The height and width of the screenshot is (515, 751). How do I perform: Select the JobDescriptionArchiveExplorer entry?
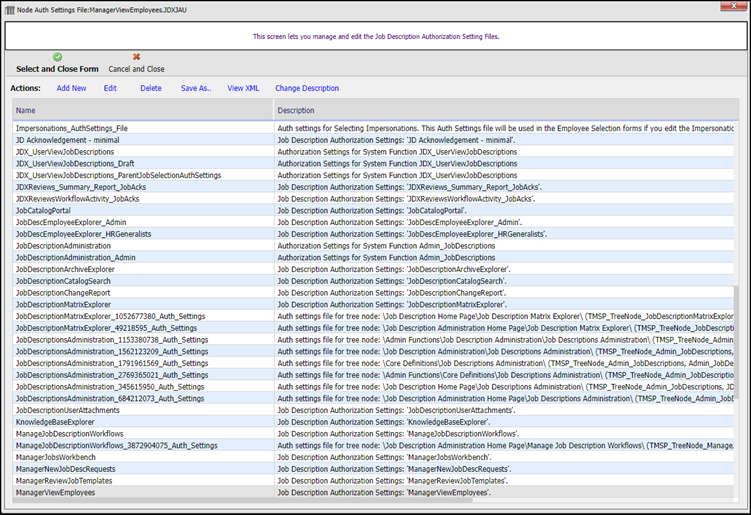click(x=65, y=269)
